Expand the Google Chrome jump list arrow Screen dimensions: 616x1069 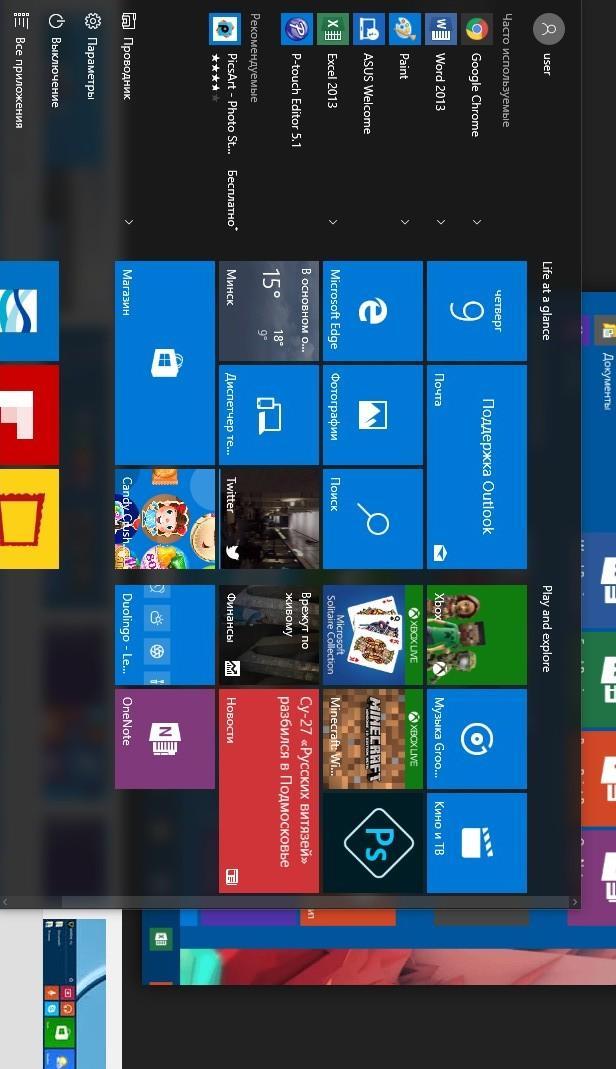(x=476, y=222)
